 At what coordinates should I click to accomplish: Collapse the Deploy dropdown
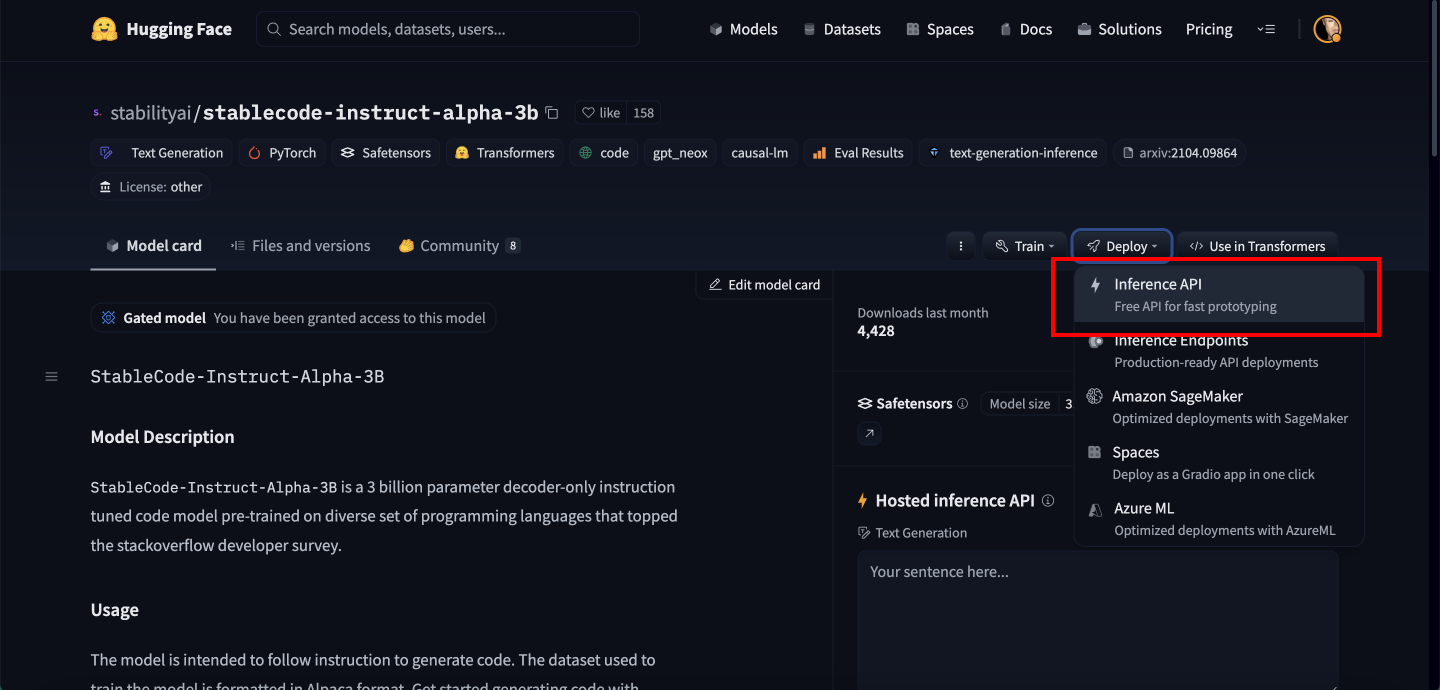[1124, 246]
